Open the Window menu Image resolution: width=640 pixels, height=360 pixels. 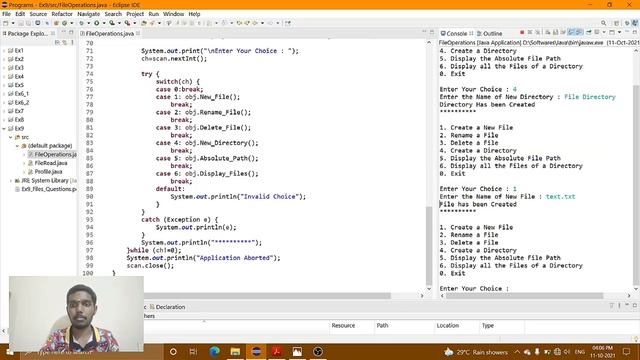coord(173,14)
